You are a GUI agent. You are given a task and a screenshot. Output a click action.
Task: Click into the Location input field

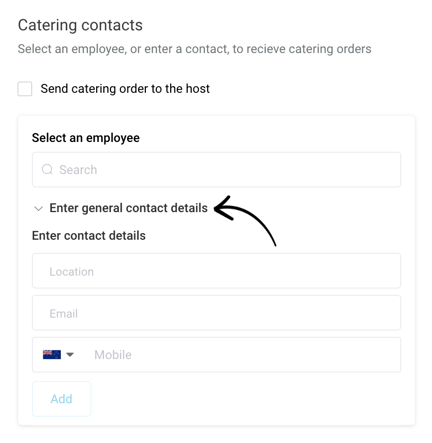pos(216,271)
